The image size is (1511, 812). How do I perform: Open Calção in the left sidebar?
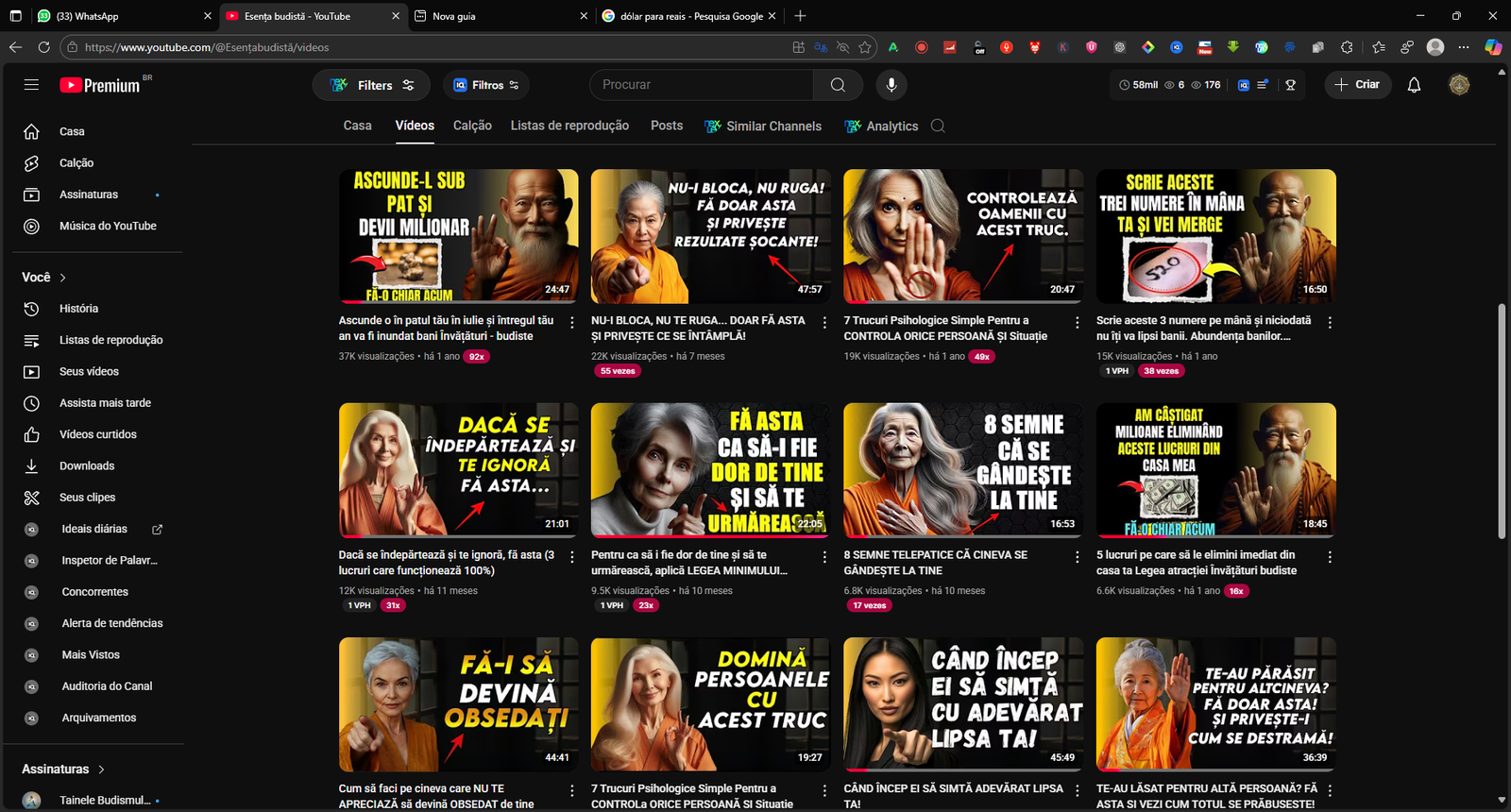click(x=76, y=163)
